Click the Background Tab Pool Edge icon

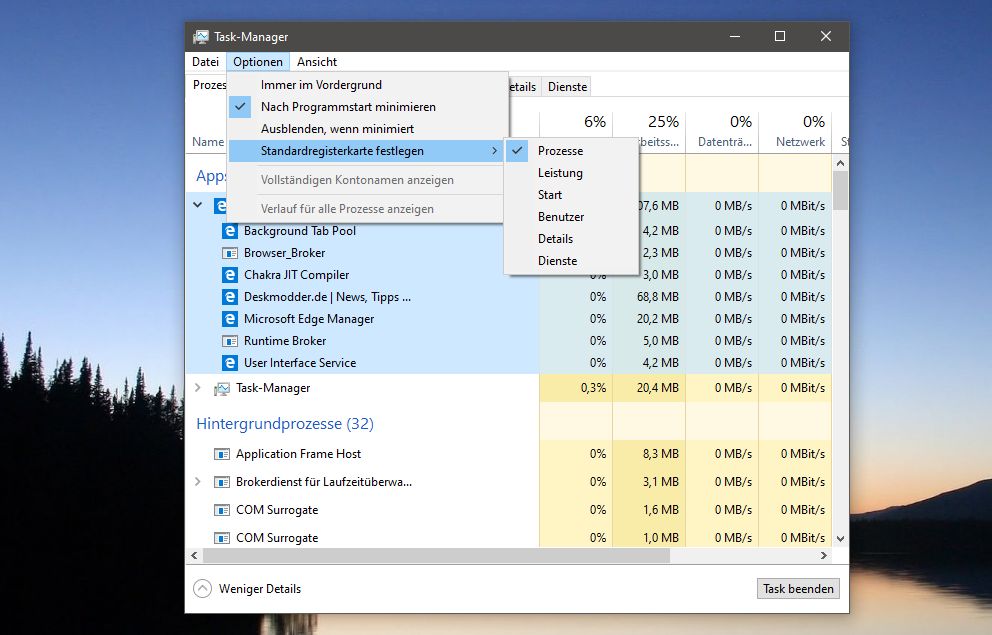coord(230,231)
